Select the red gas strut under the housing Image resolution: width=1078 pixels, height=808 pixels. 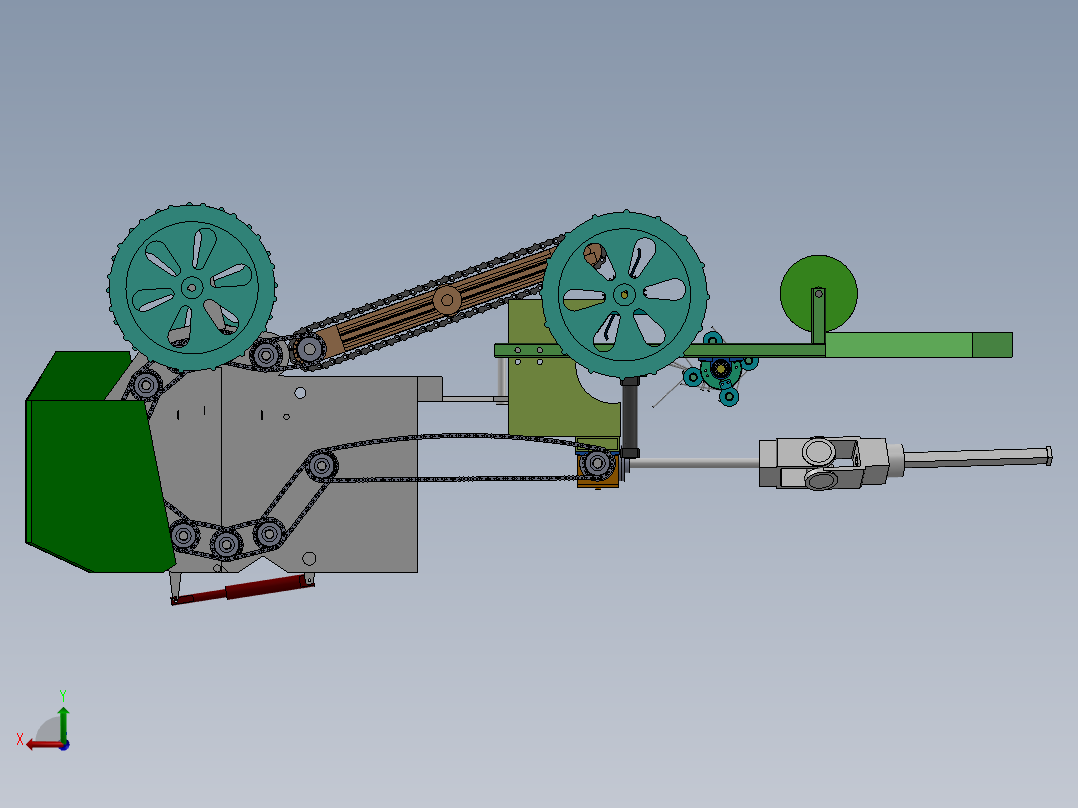(243, 590)
